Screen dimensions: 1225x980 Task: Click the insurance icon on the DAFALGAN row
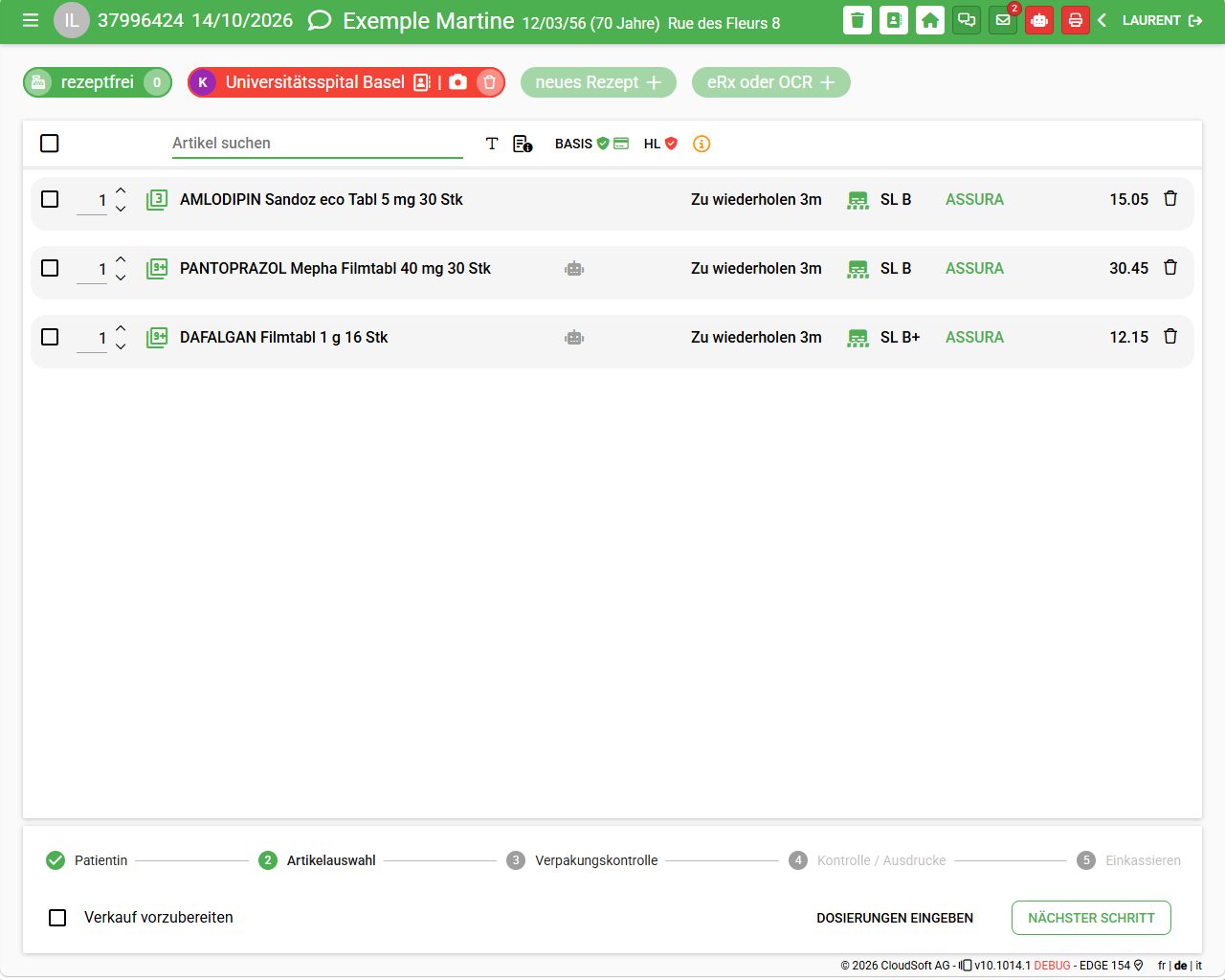click(858, 338)
